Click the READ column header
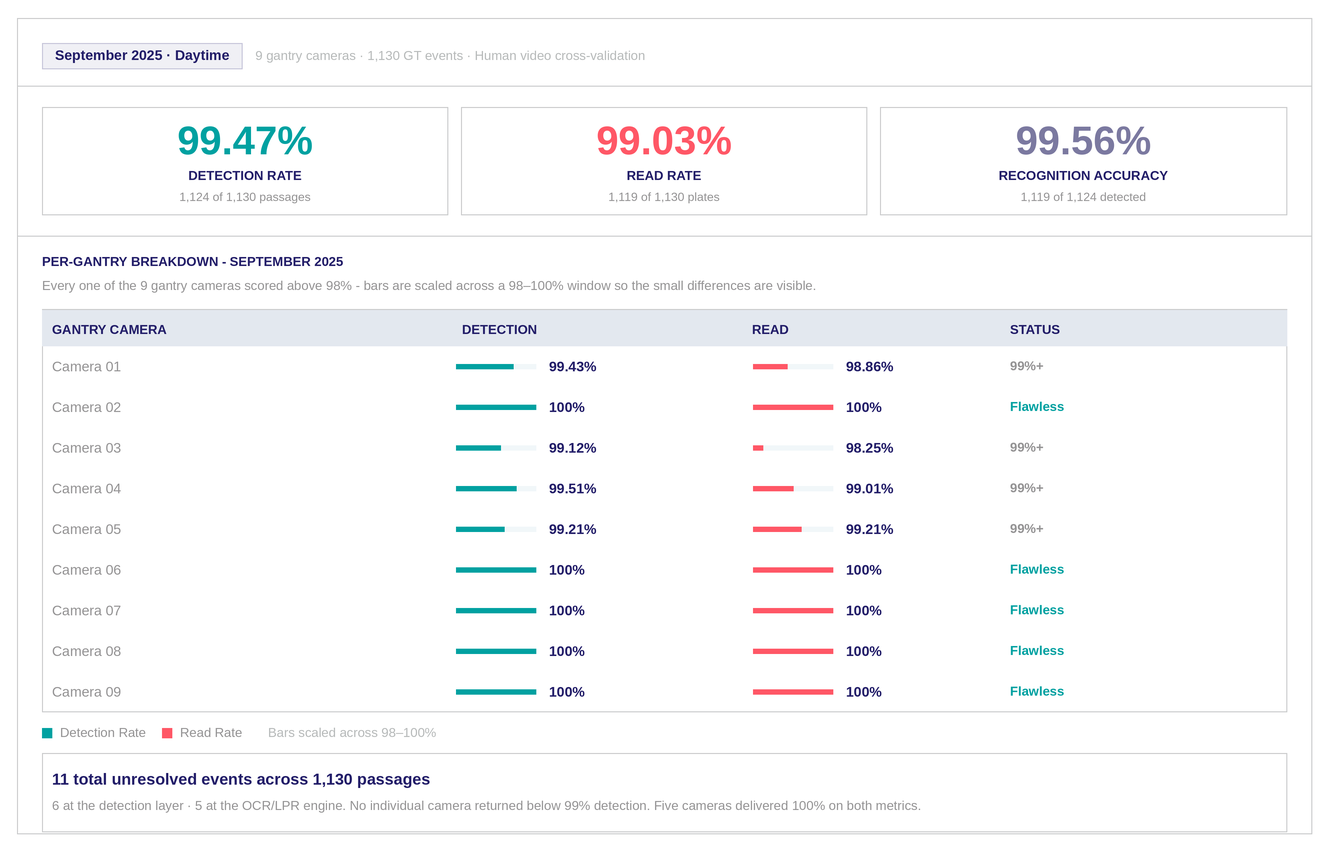 tap(770, 330)
